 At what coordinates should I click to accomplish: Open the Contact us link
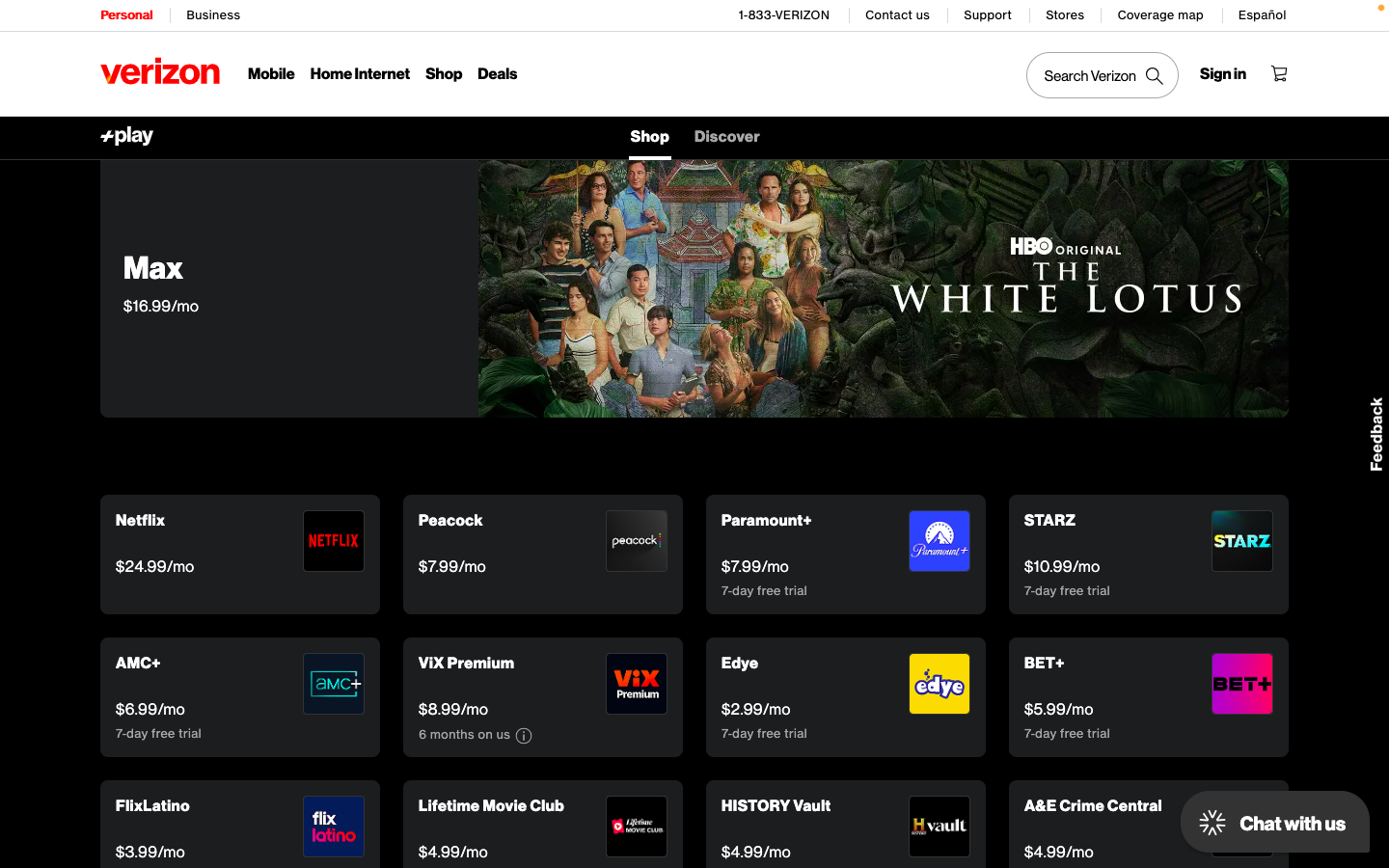coord(897,15)
